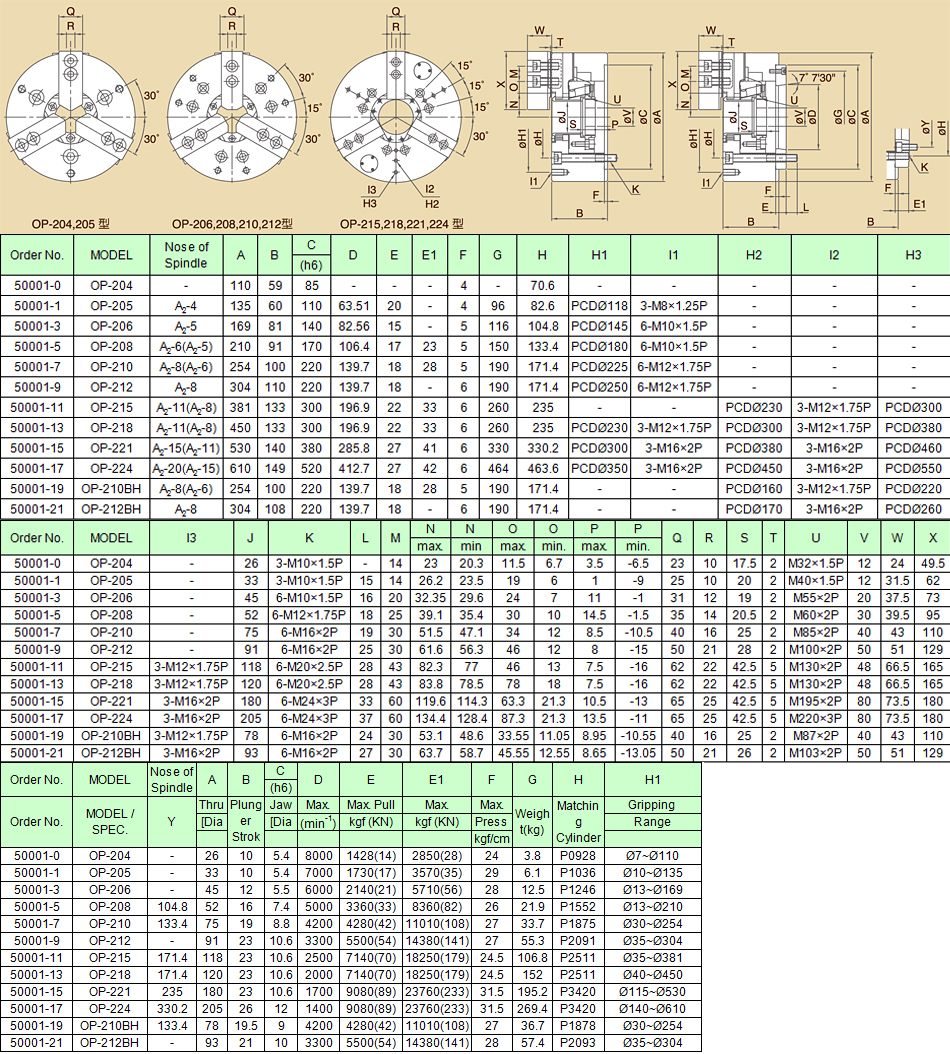Viewport: 950px width, 1054px height.
Task: Select the cell reading 412.7
Action: pos(354,469)
